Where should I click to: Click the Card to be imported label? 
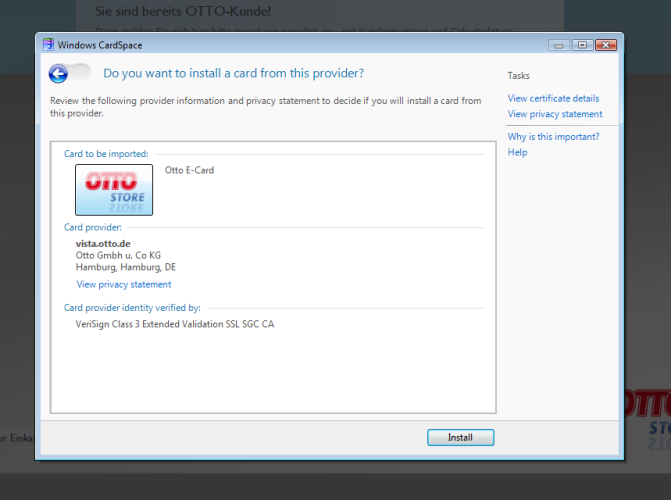coord(106,154)
